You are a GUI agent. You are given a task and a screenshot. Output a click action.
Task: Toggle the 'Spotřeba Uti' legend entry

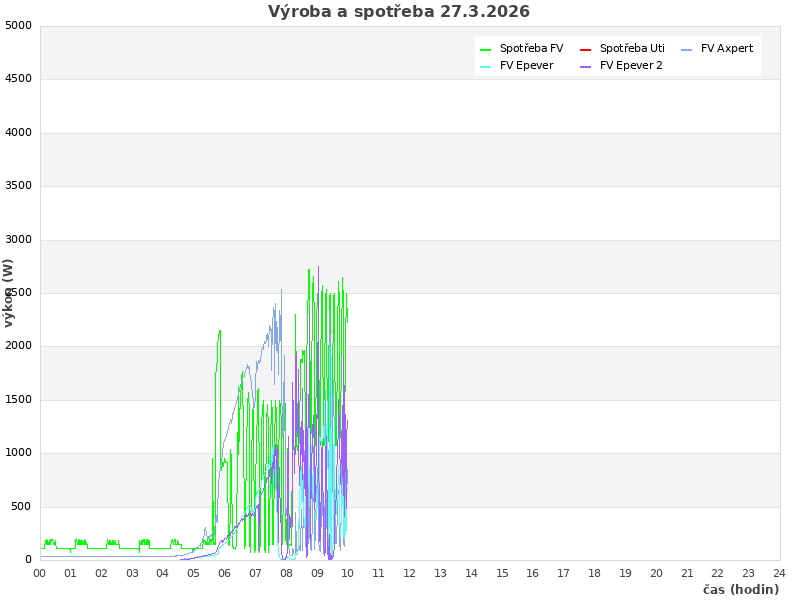point(632,48)
